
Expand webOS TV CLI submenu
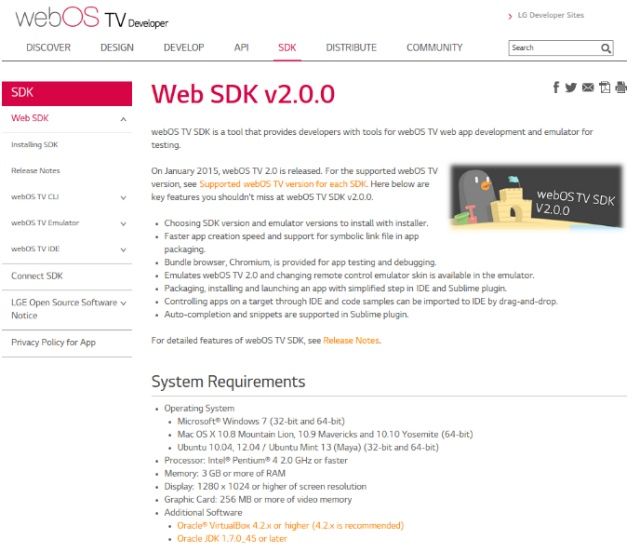tap(123, 198)
